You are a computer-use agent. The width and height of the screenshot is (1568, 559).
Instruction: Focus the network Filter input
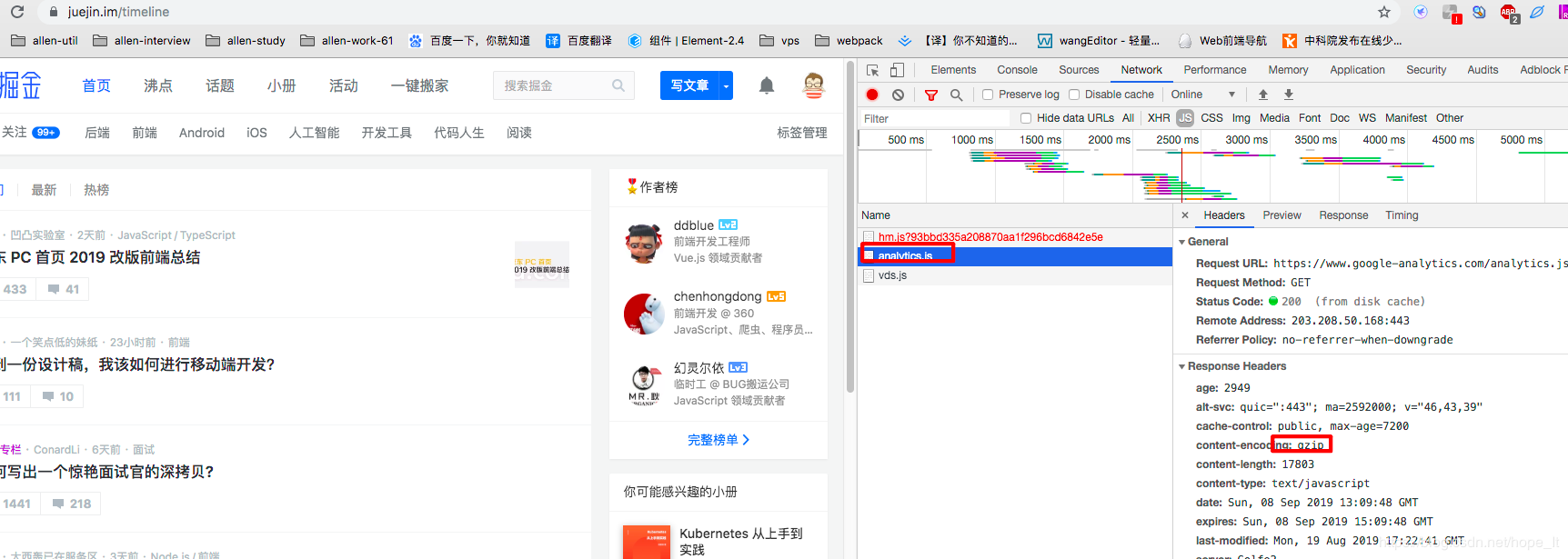point(934,118)
